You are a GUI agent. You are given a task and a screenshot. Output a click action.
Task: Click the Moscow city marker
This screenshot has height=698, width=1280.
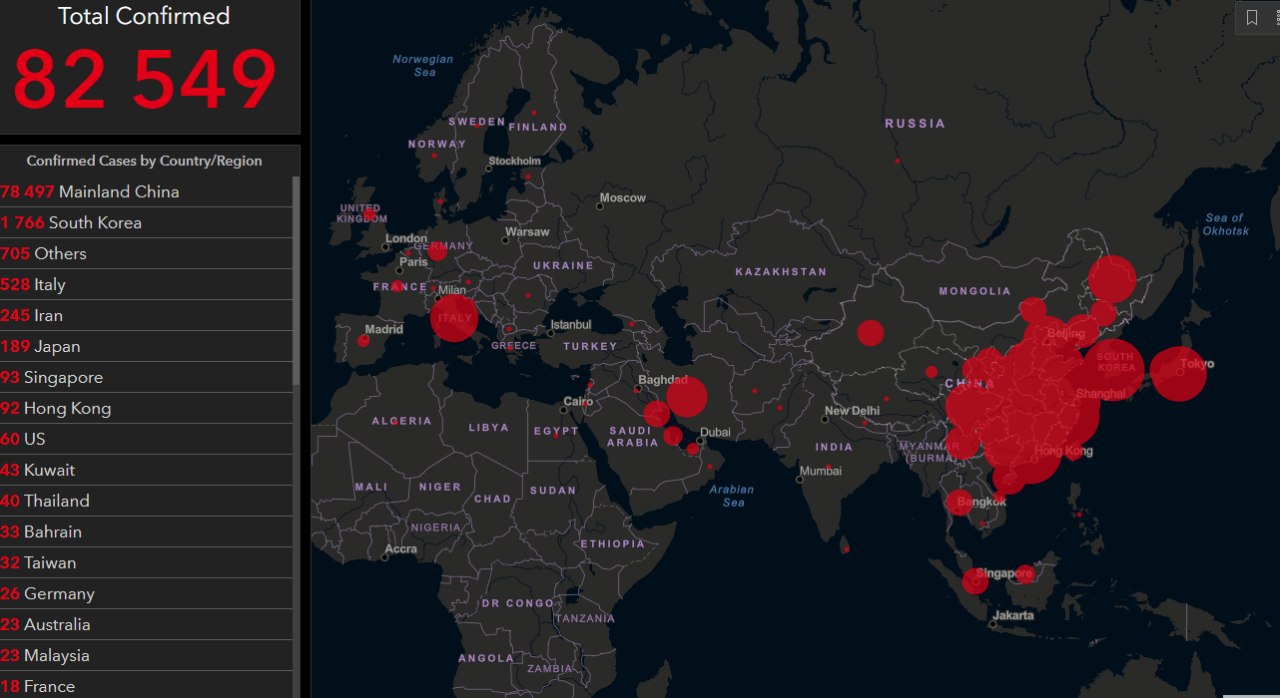click(x=600, y=206)
